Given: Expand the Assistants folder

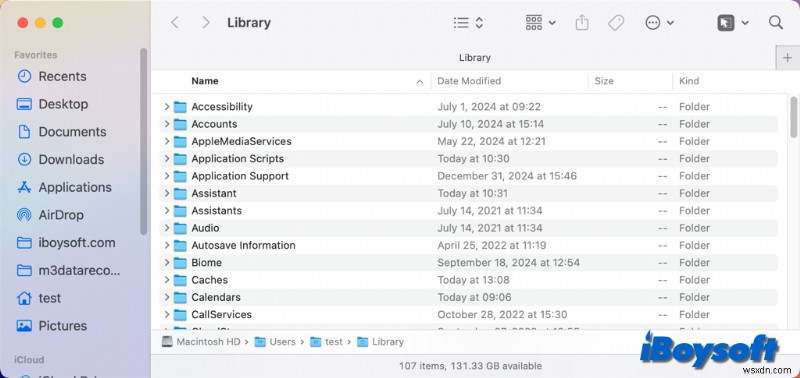Looking at the screenshot, I should (167, 211).
